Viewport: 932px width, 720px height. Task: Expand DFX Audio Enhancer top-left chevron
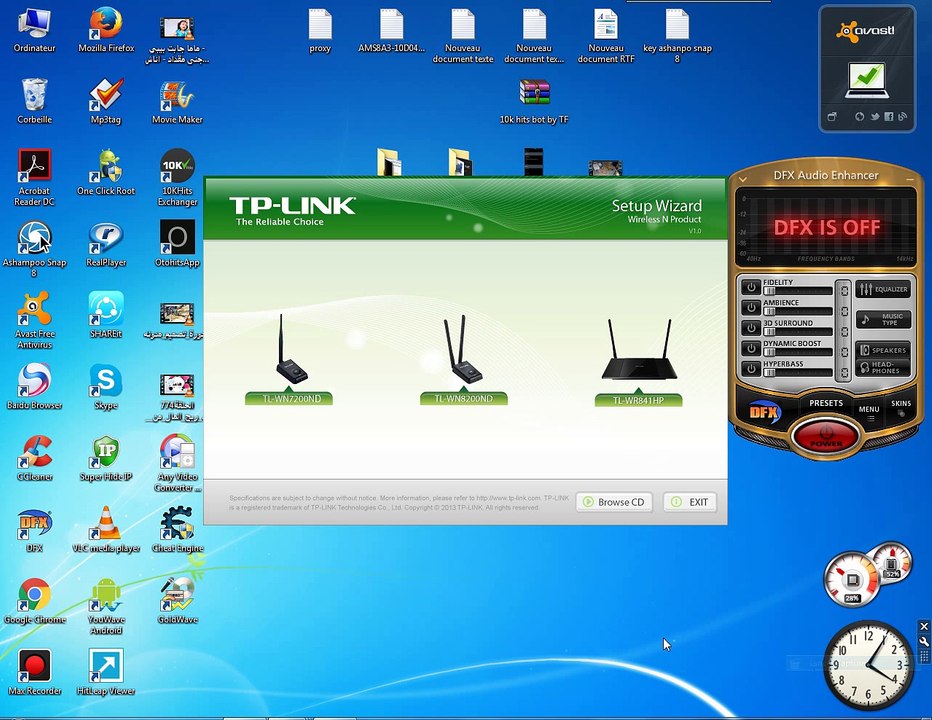coord(742,178)
